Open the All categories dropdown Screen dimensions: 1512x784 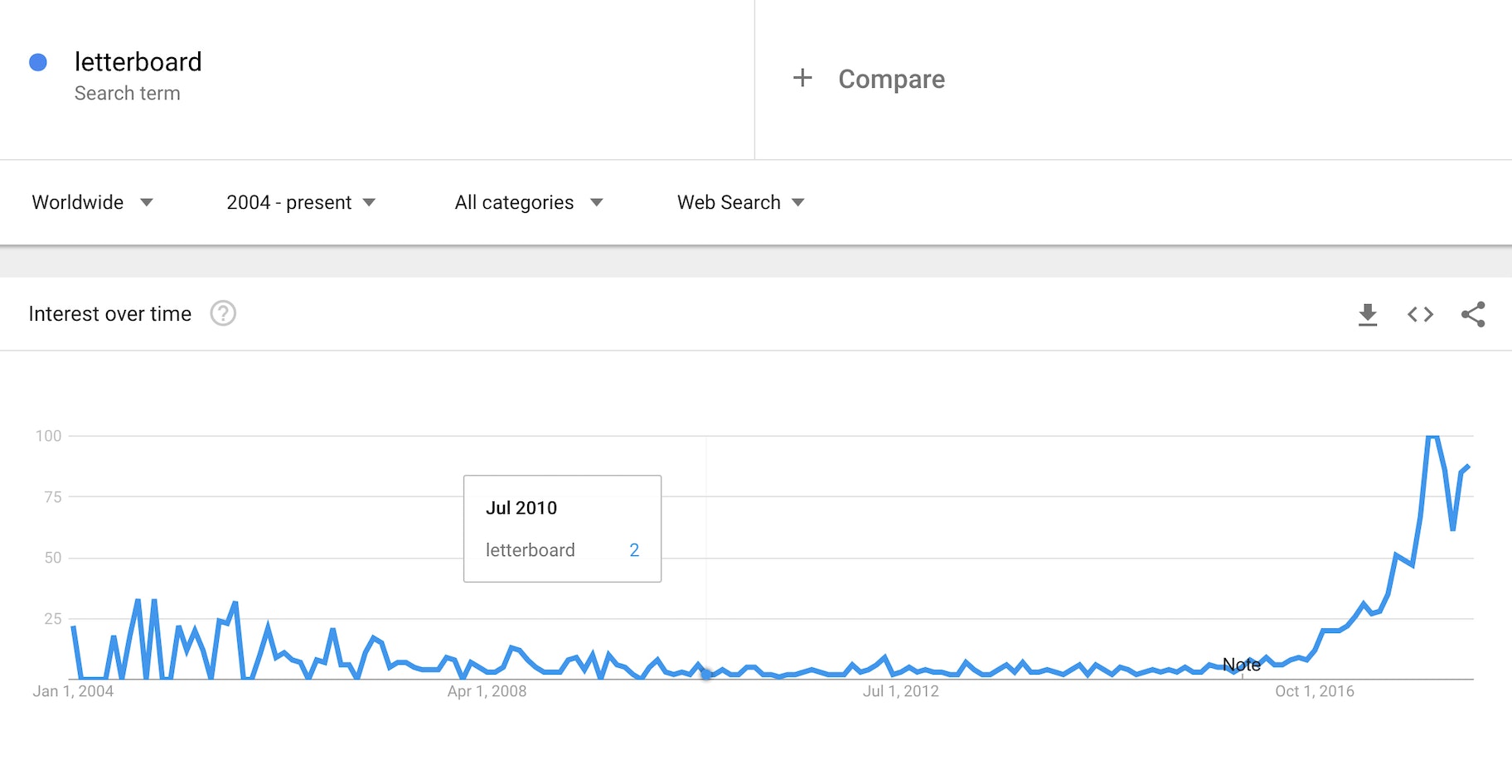(x=528, y=202)
